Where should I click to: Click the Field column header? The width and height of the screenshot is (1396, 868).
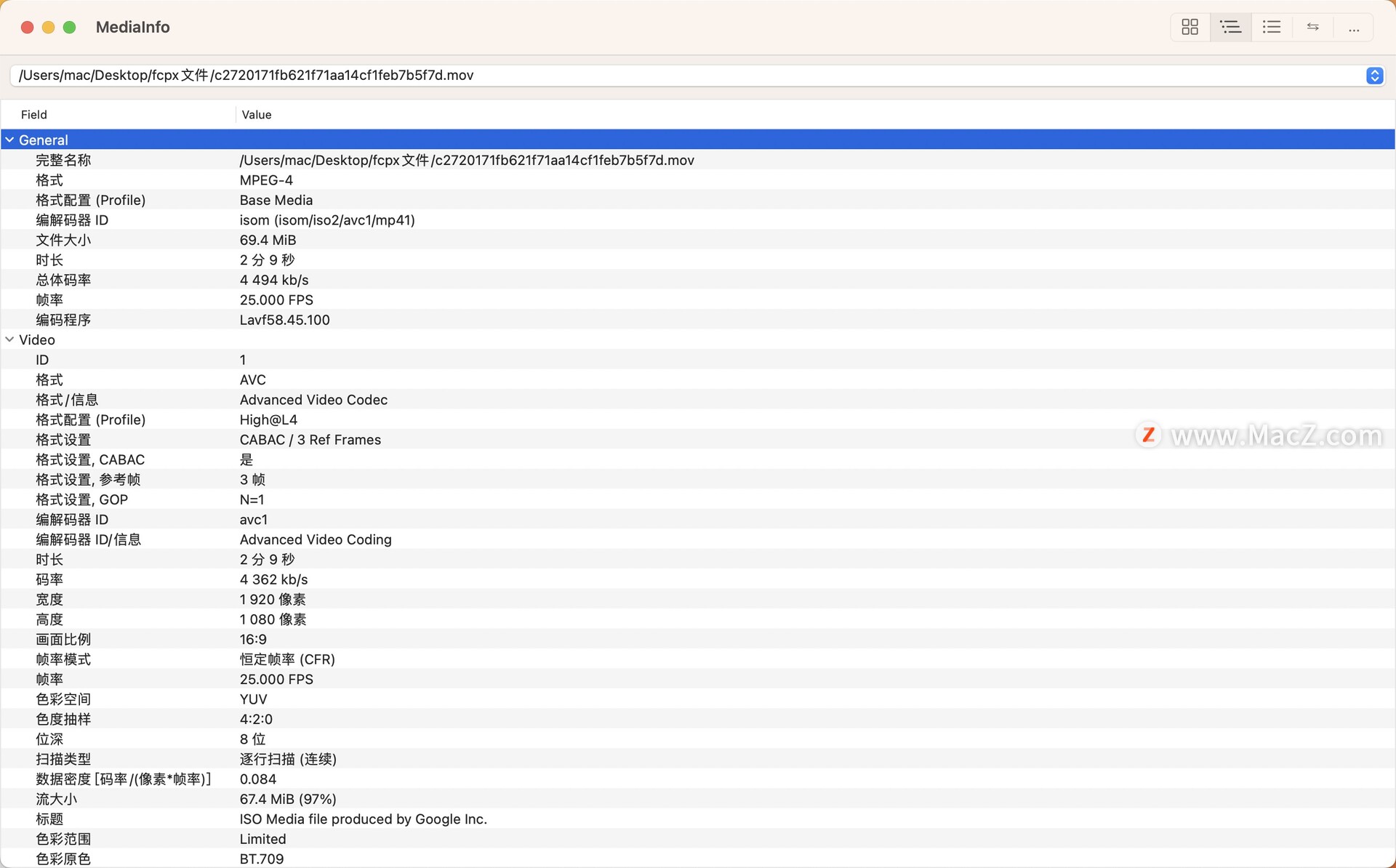[34, 115]
